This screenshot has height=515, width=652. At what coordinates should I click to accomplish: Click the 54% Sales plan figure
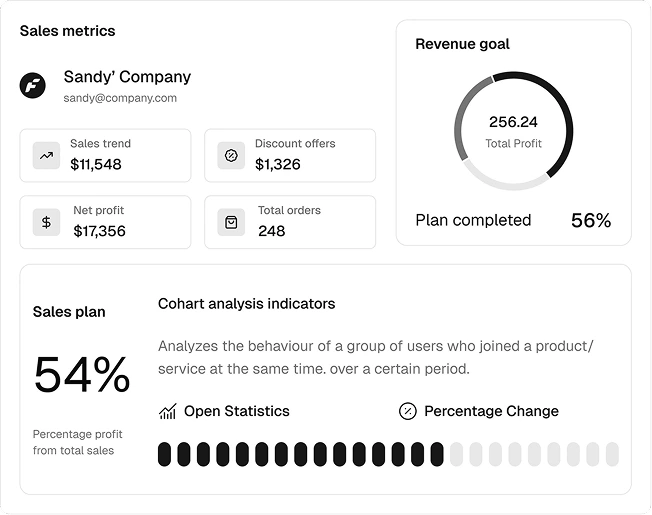click(82, 375)
